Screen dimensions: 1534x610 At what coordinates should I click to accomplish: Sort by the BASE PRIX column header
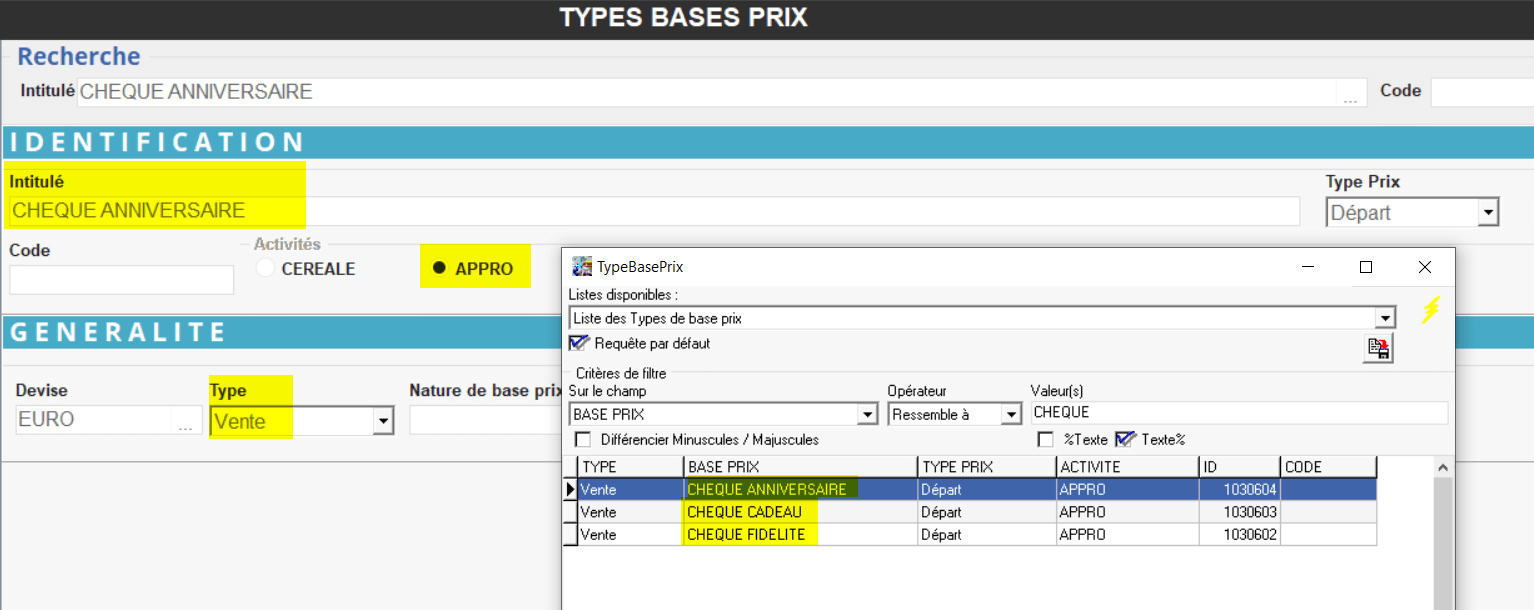pyautogui.click(x=800, y=467)
